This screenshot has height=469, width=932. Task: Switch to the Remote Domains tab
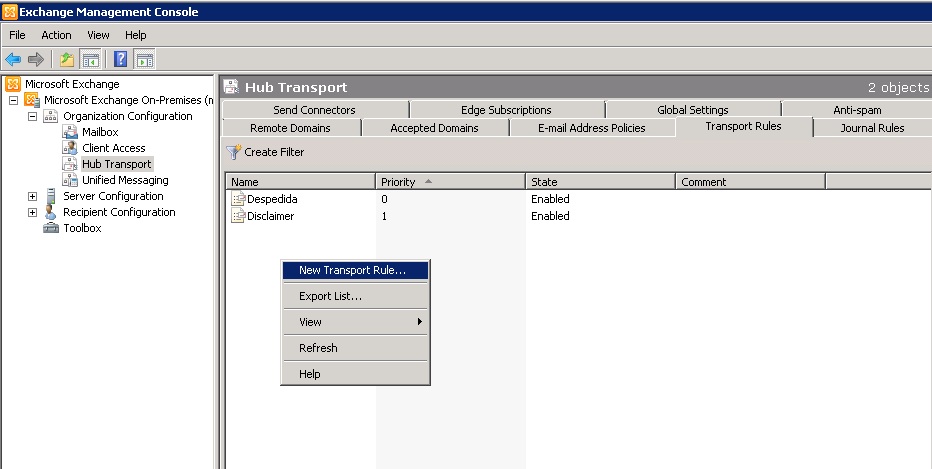tap(291, 128)
